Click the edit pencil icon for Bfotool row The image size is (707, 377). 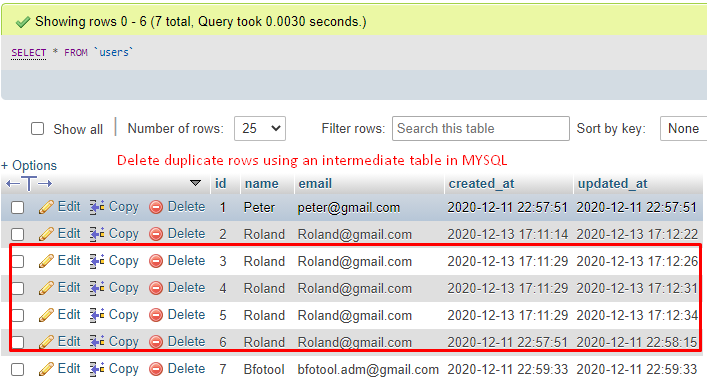(x=46, y=369)
